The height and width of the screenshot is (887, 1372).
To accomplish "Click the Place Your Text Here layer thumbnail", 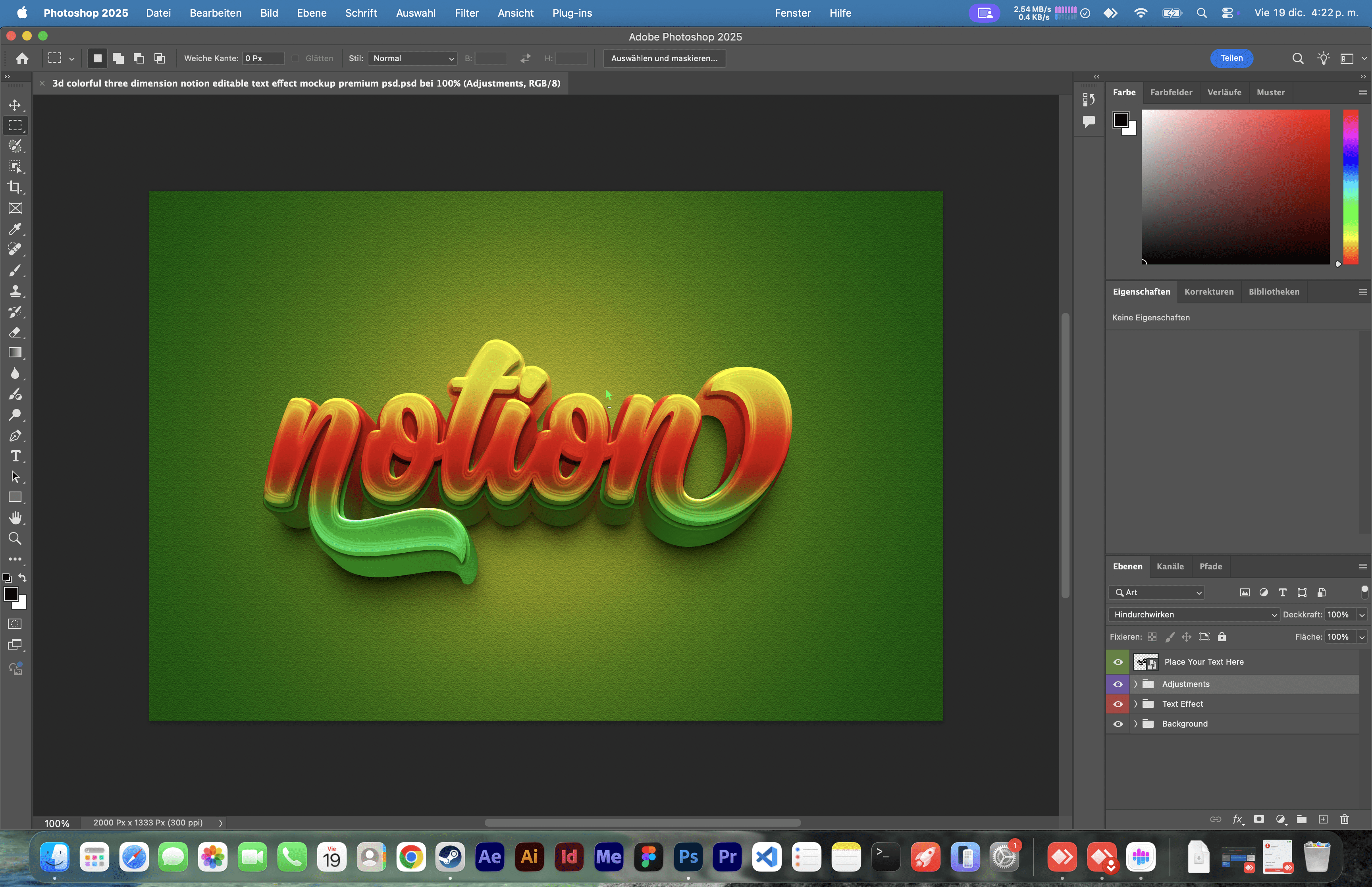I will (1145, 662).
